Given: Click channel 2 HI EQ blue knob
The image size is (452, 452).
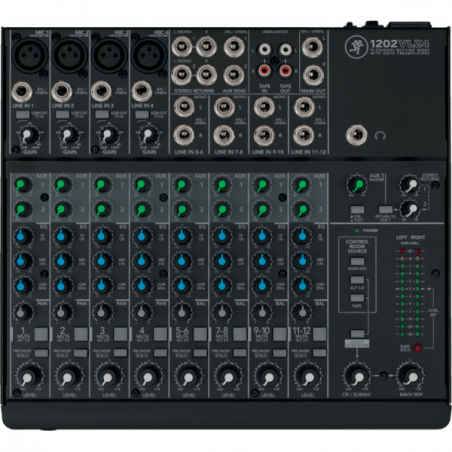Looking at the screenshot, I should 62,236.
